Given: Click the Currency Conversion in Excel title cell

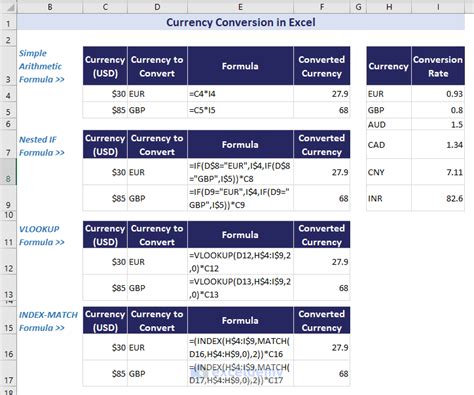Looking at the screenshot, I should point(241,22).
